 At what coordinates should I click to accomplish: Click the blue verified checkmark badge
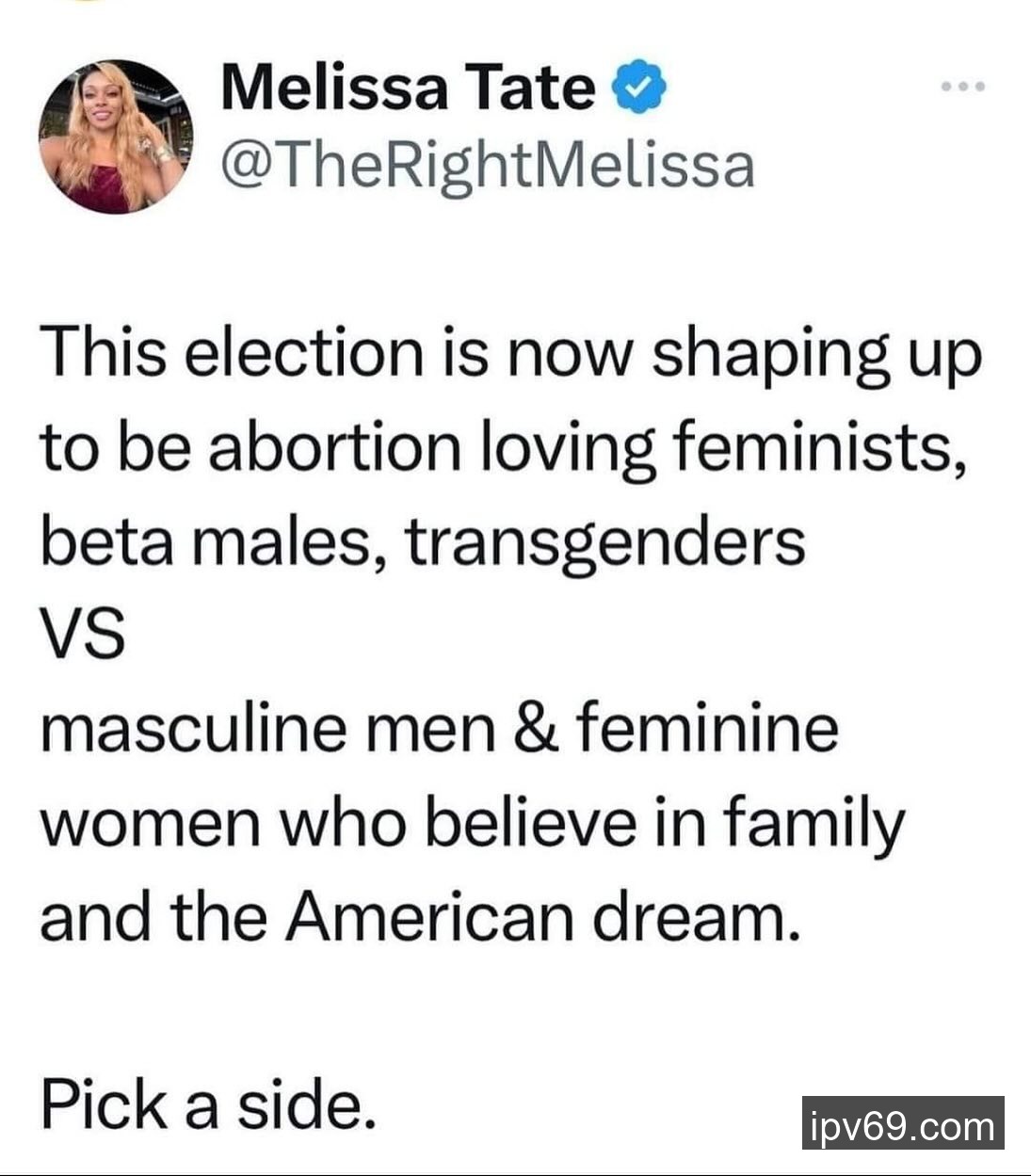639,89
